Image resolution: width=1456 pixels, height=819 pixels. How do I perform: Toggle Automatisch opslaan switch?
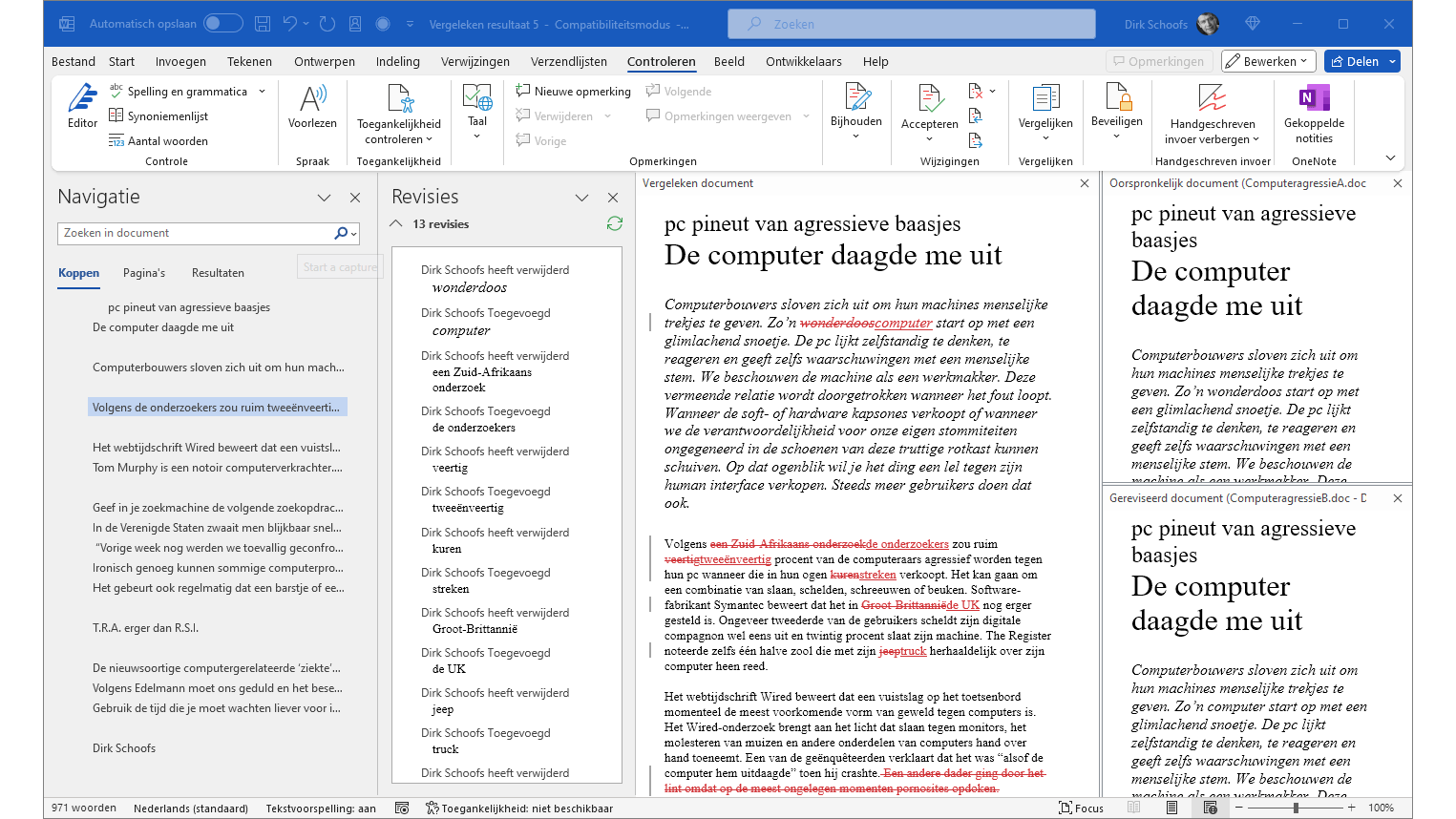pos(222,24)
